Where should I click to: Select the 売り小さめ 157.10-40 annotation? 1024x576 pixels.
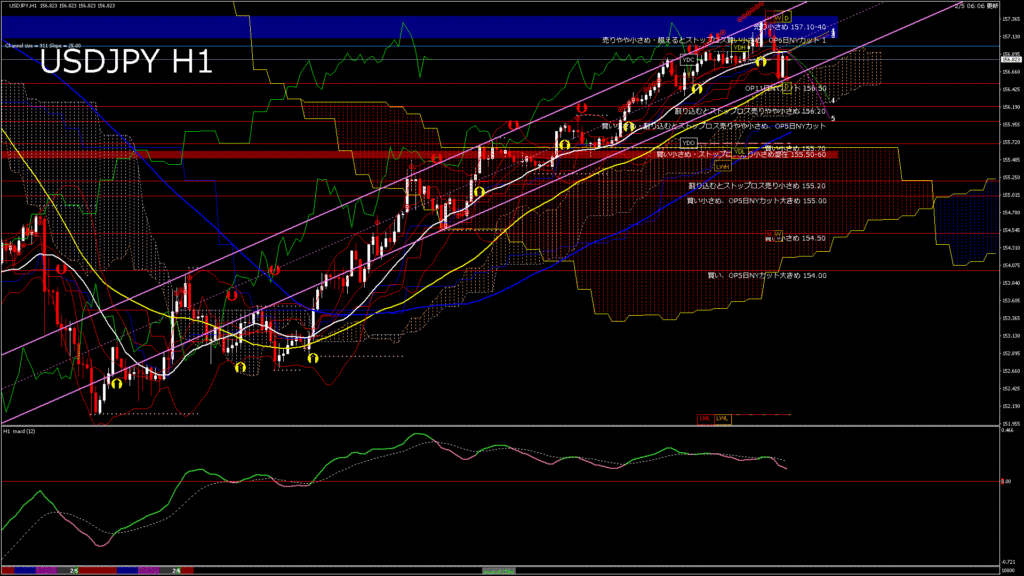click(x=790, y=27)
